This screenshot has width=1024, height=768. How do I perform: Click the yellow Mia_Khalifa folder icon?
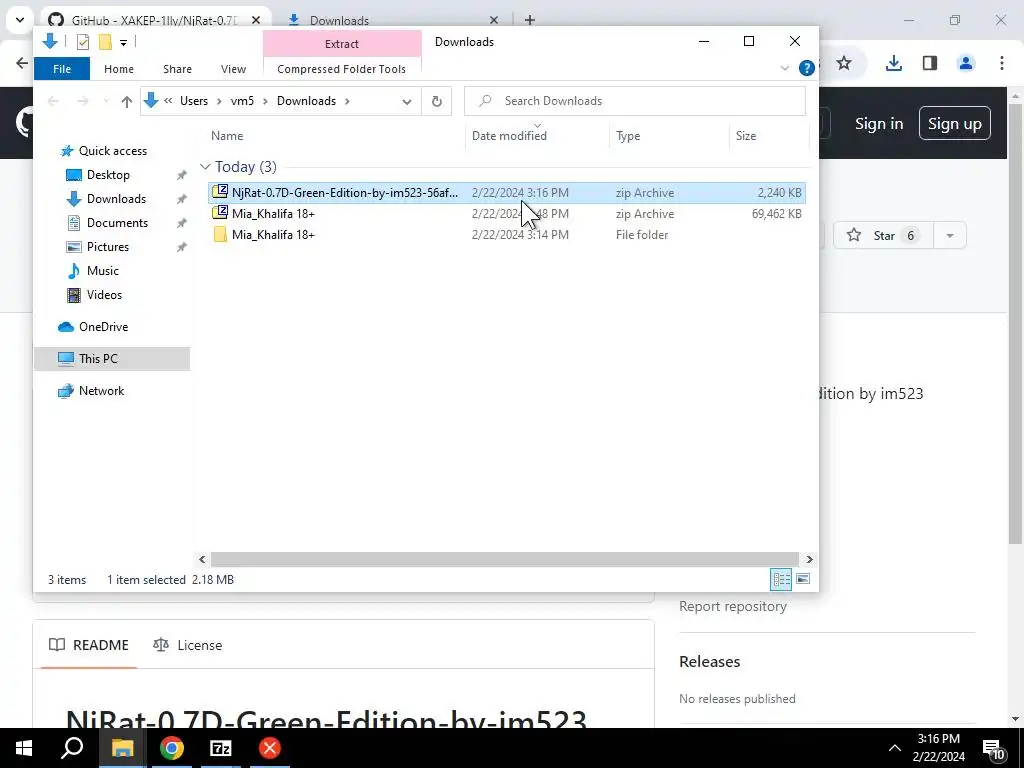220,234
